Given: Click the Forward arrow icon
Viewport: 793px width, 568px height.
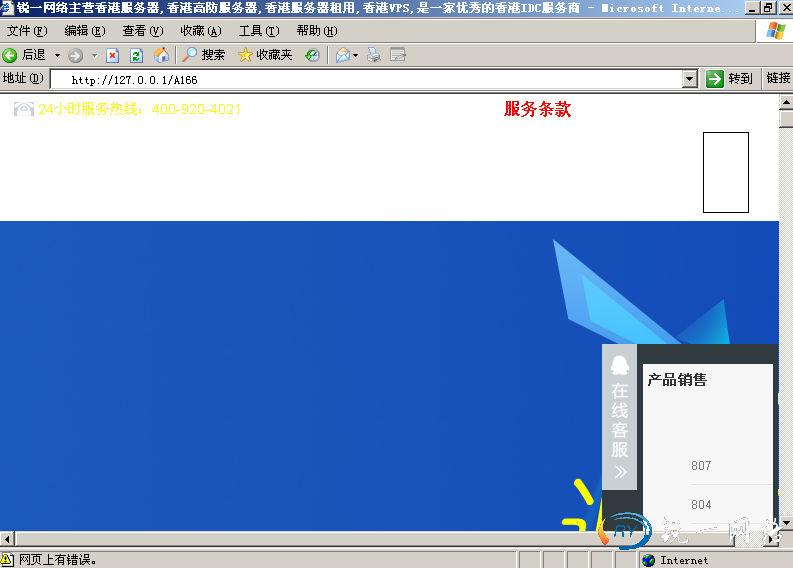Looking at the screenshot, I should click(75, 55).
